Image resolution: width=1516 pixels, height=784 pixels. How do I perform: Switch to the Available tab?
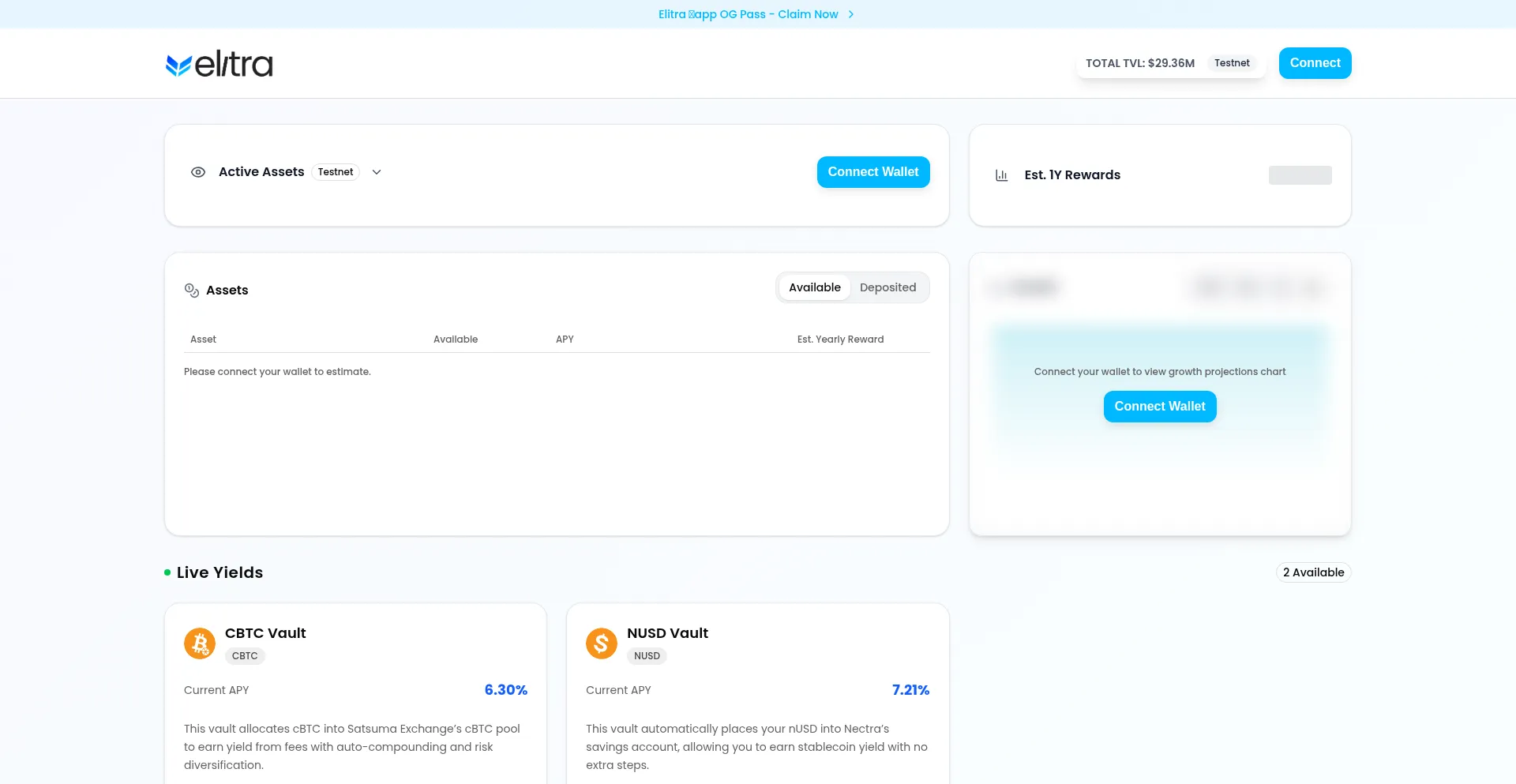click(x=814, y=287)
